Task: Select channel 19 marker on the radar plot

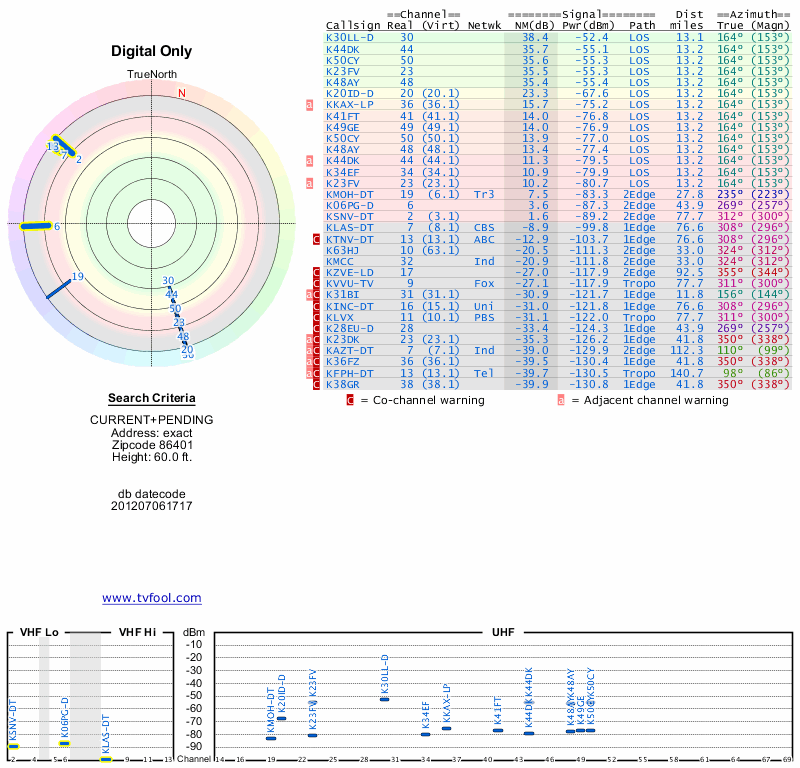Action: pyautogui.click(x=77, y=277)
